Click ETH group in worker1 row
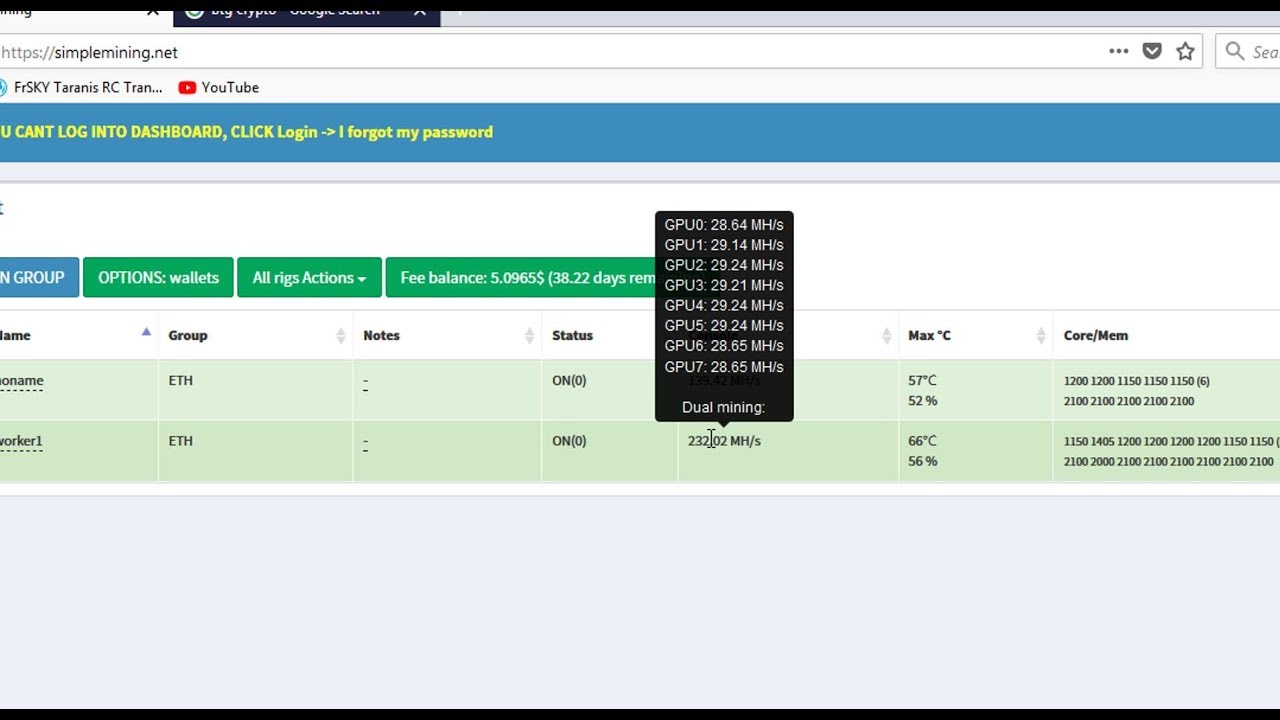 [180, 441]
